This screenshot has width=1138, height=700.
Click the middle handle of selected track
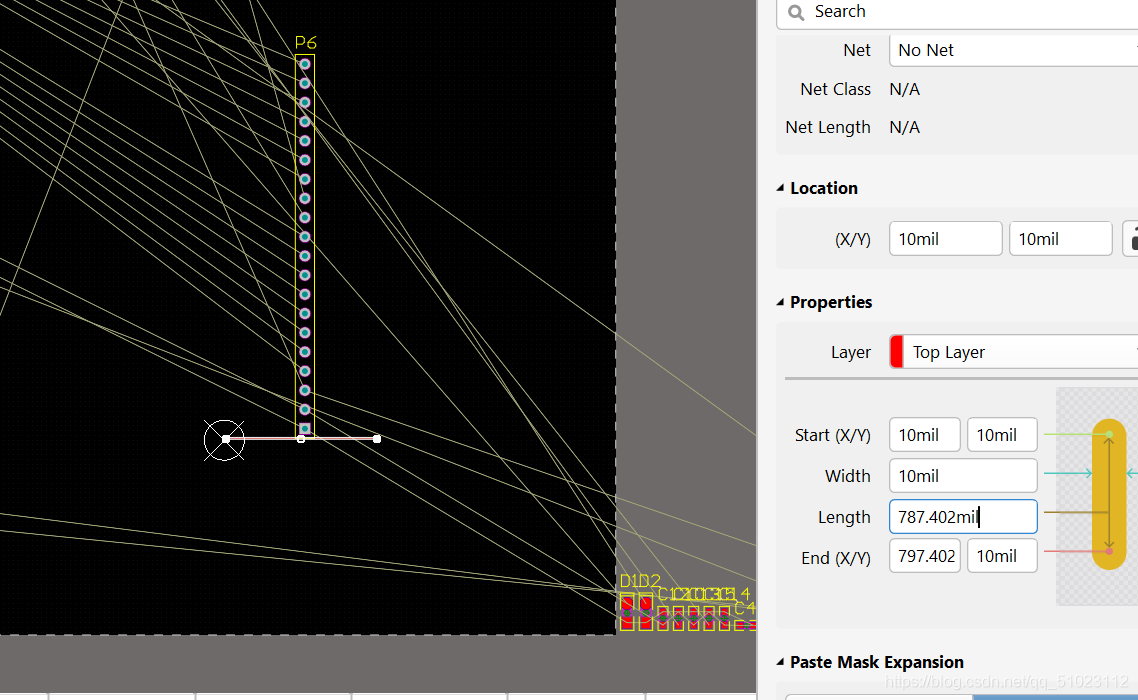(301, 439)
